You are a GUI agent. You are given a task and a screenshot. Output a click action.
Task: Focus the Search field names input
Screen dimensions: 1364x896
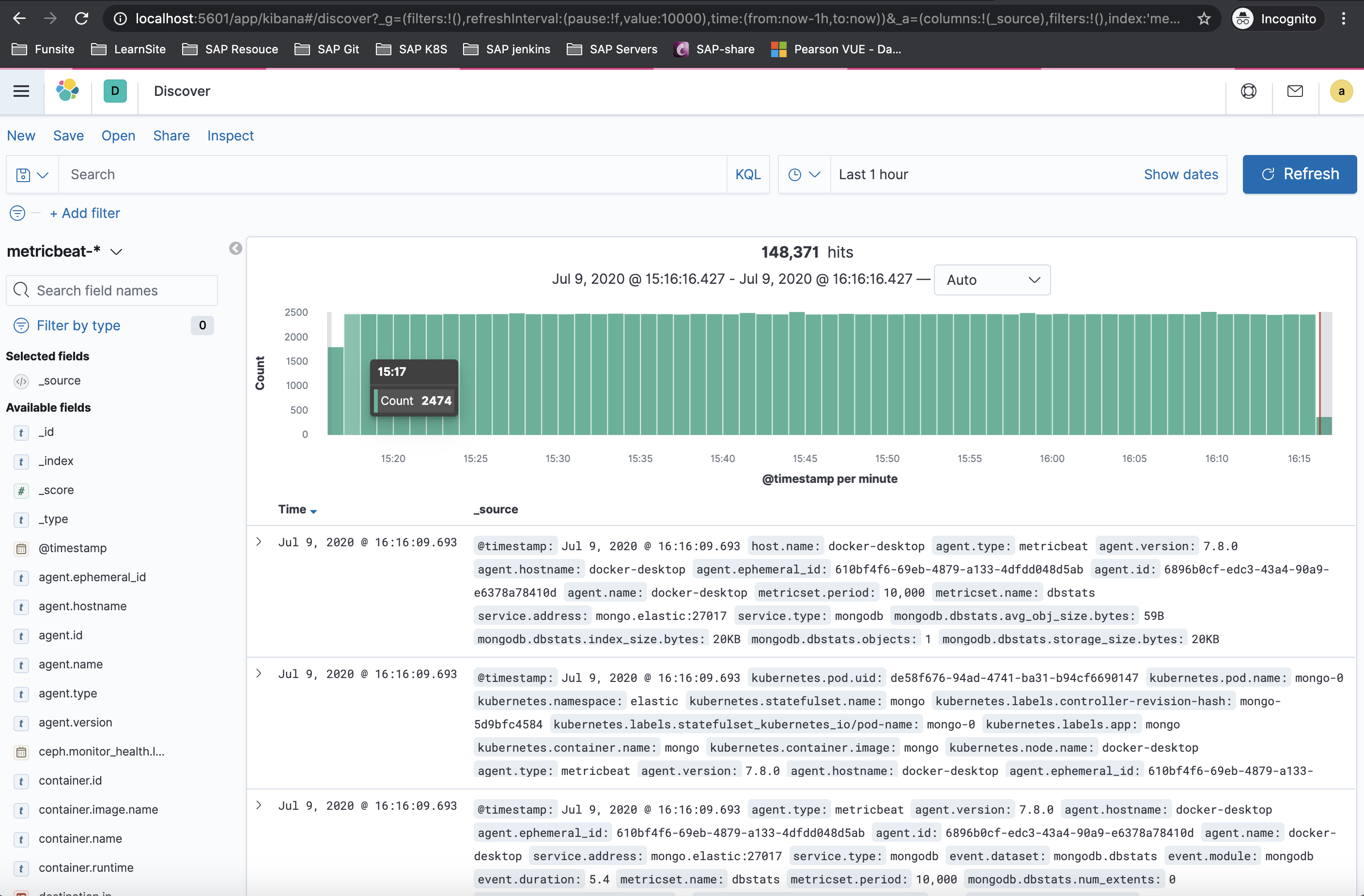pyautogui.click(x=112, y=291)
